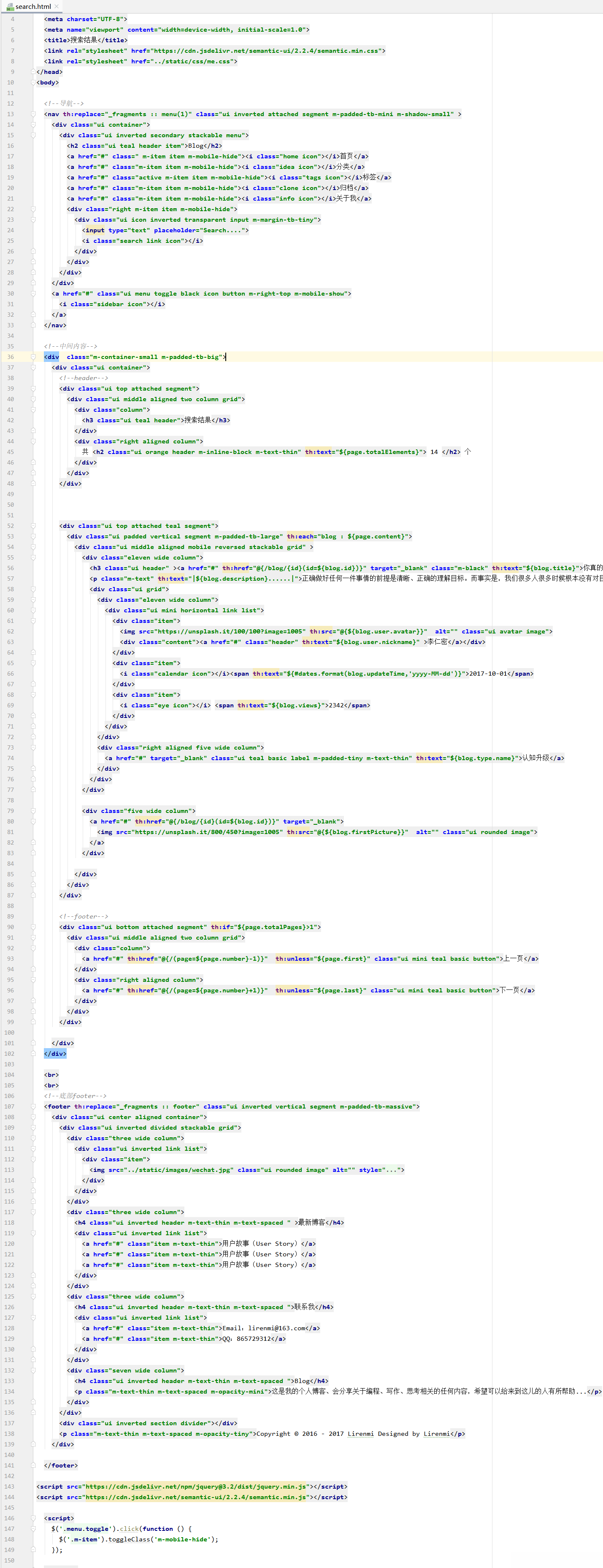The height and width of the screenshot is (1568, 603).
Task: Fold the eleven wide column on line 55
Action: point(33,557)
